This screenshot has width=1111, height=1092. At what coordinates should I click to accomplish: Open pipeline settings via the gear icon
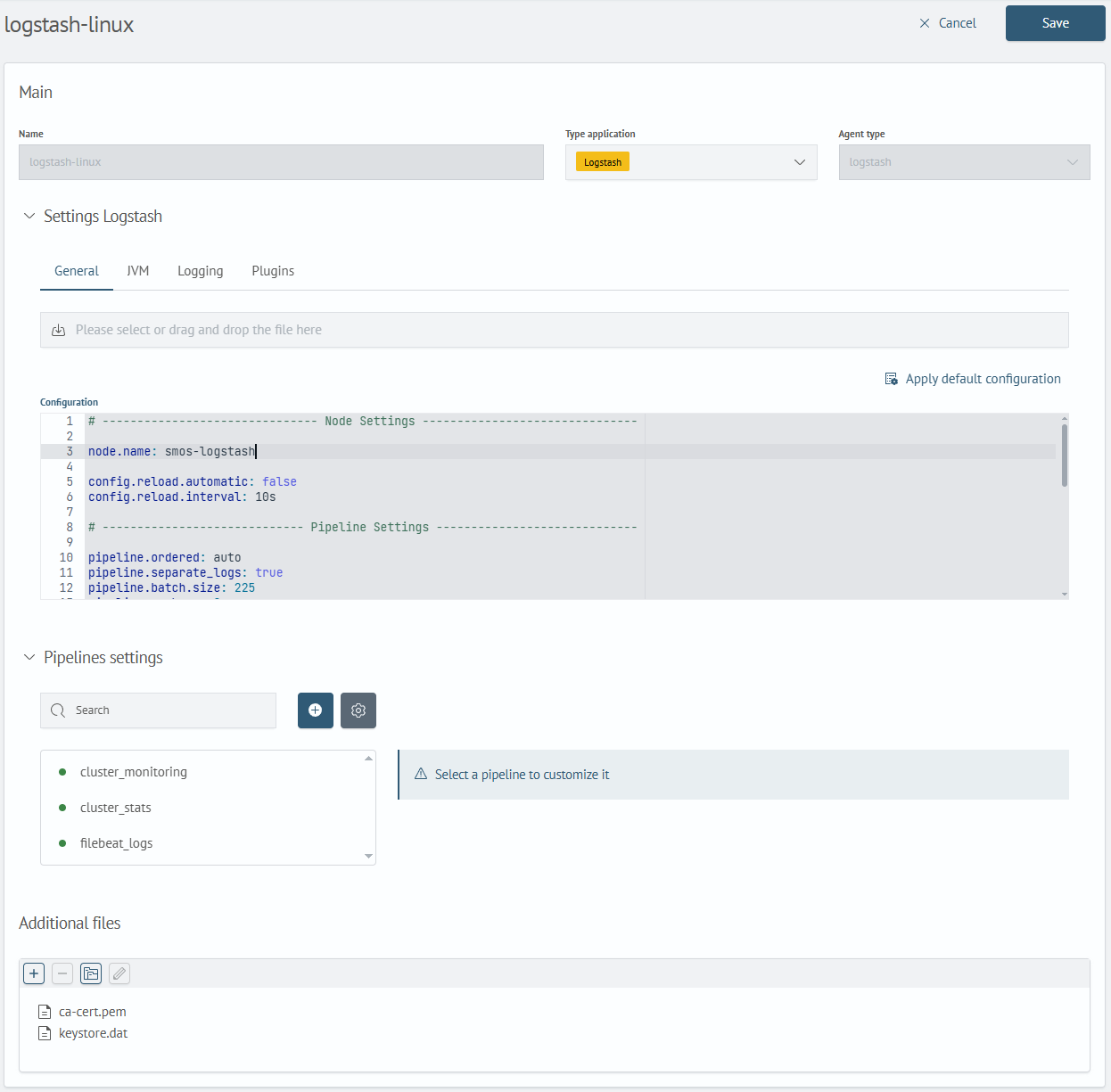click(358, 710)
